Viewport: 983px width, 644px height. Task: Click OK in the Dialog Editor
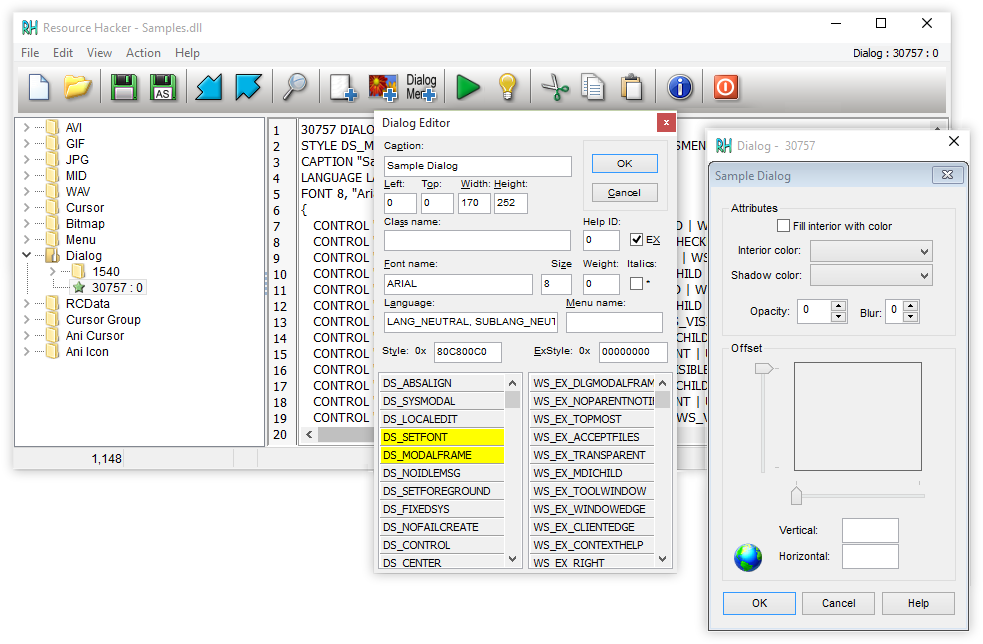point(624,164)
